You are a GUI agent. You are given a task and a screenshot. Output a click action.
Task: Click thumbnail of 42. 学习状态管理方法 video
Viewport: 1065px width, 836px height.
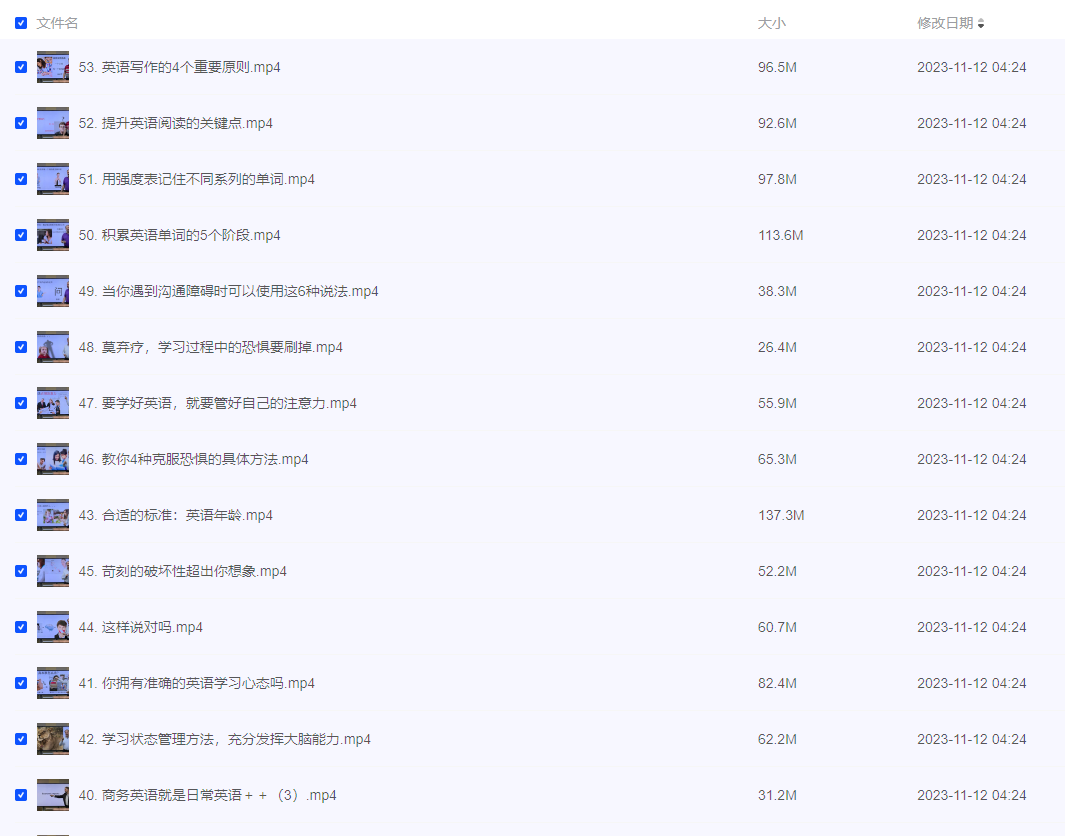pyautogui.click(x=53, y=739)
